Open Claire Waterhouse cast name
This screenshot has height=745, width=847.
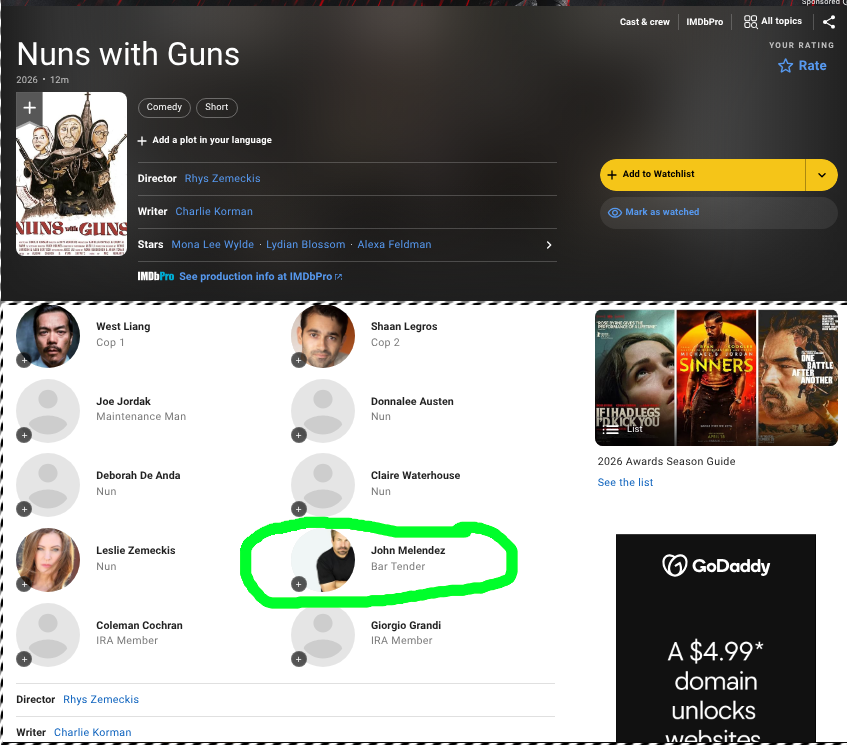coord(415,475)
